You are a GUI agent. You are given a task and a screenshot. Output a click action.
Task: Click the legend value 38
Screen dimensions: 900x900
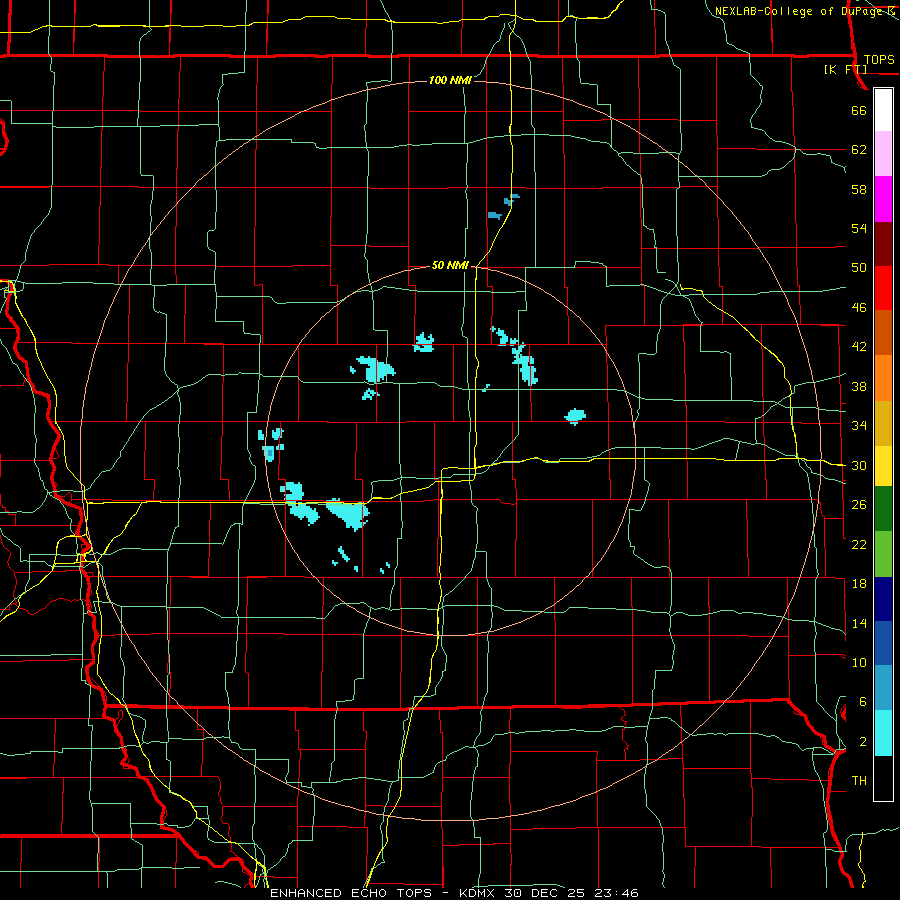(859, 386)
